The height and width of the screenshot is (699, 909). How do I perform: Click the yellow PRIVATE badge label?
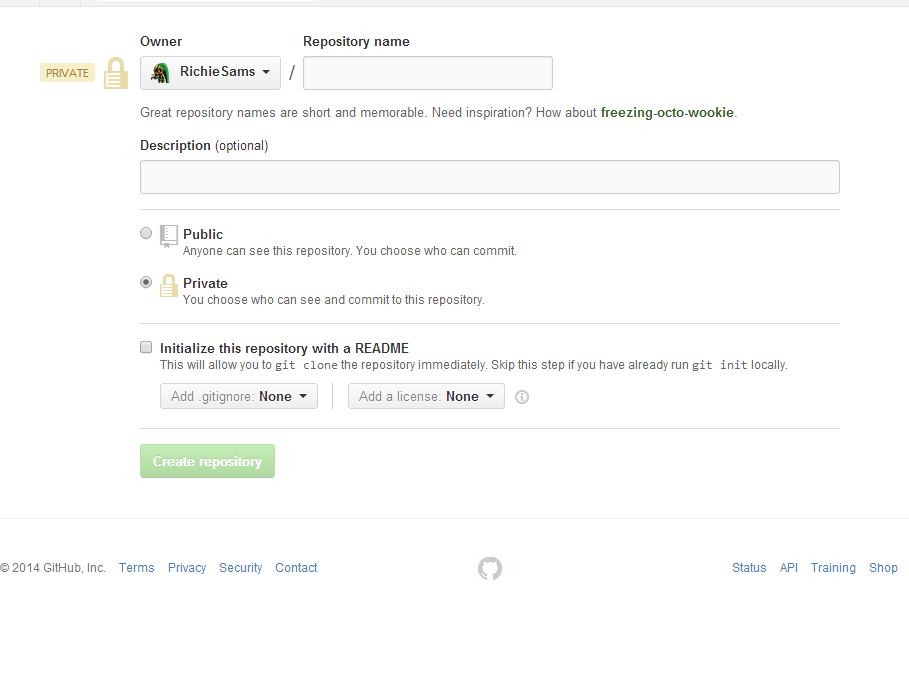pos(67,73)
